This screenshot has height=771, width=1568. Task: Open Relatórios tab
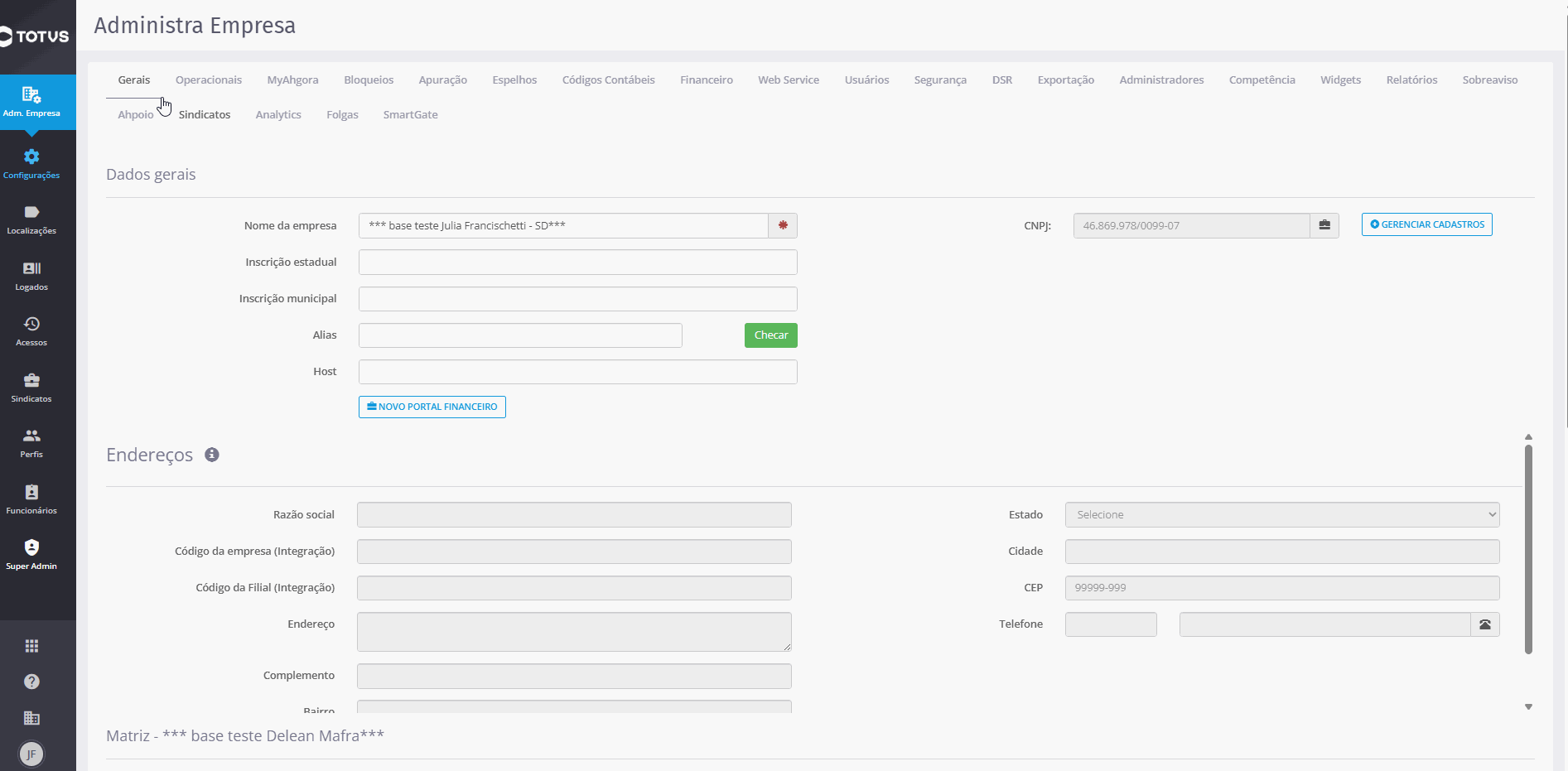point(1412,80)
